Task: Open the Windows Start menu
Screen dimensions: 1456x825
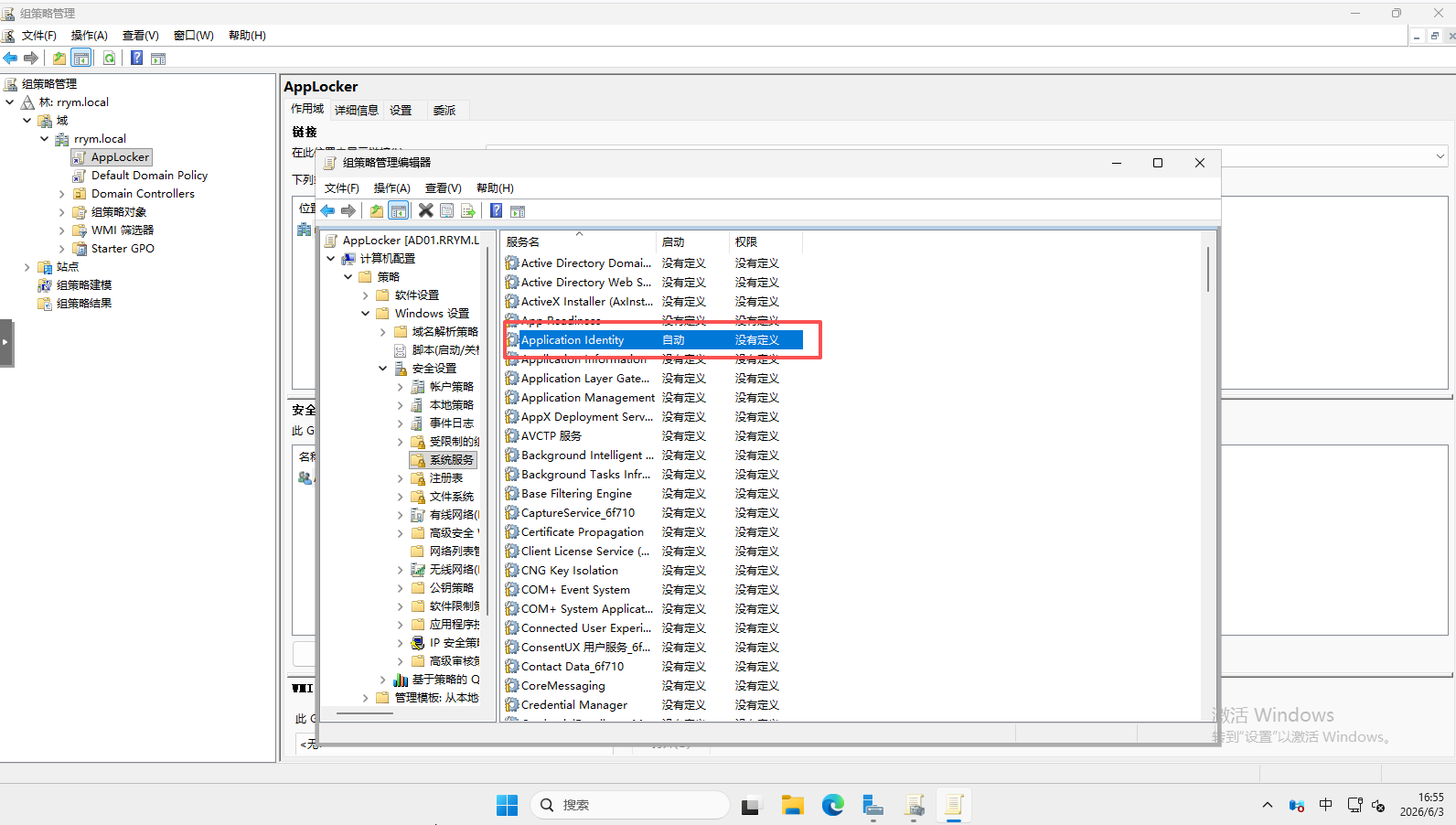Action: pyautogui.click(x=507, y=805)
